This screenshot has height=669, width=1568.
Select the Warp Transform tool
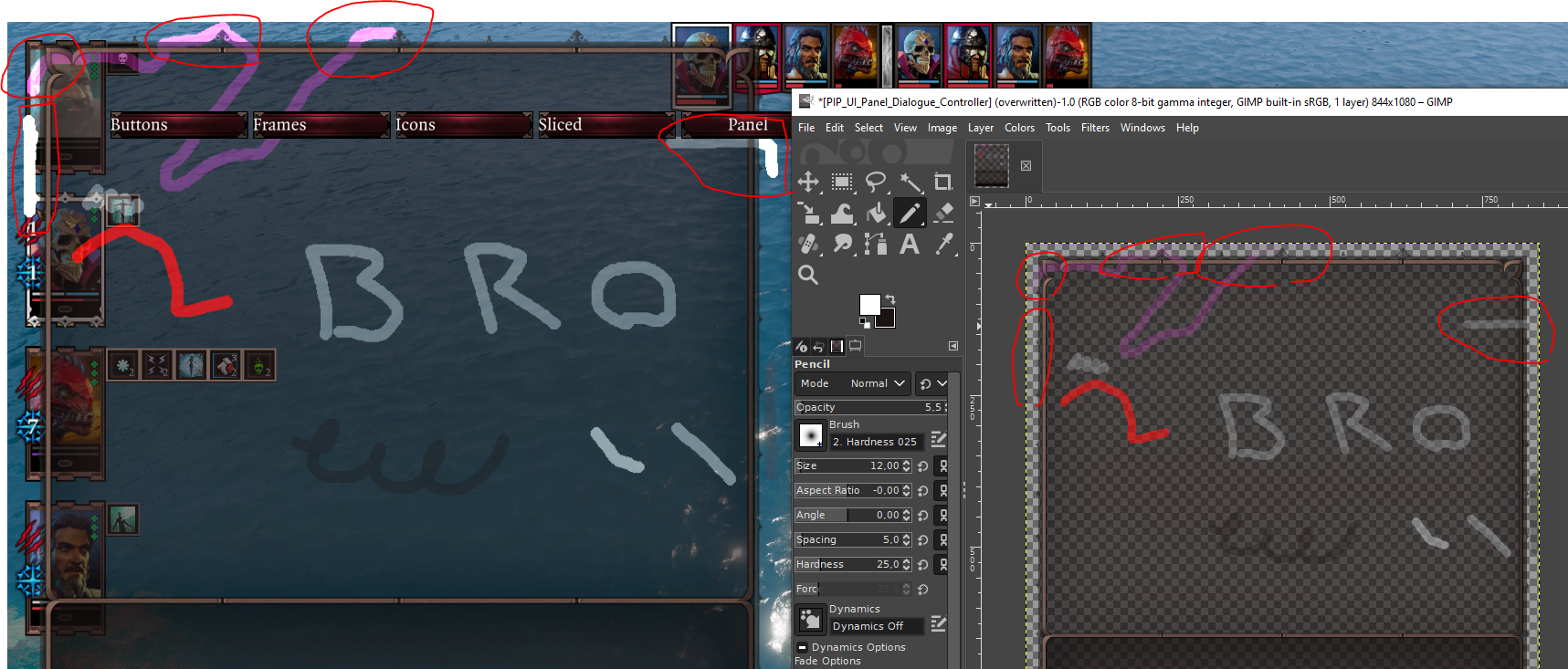click(x=842, y=213)
